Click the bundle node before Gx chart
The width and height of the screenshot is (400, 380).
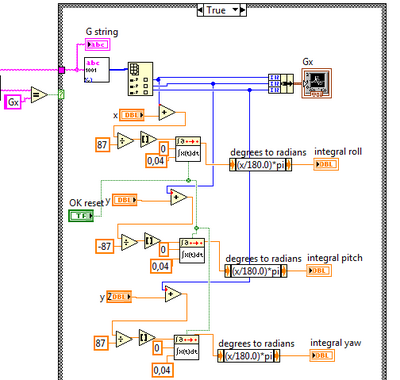point(281,84)
